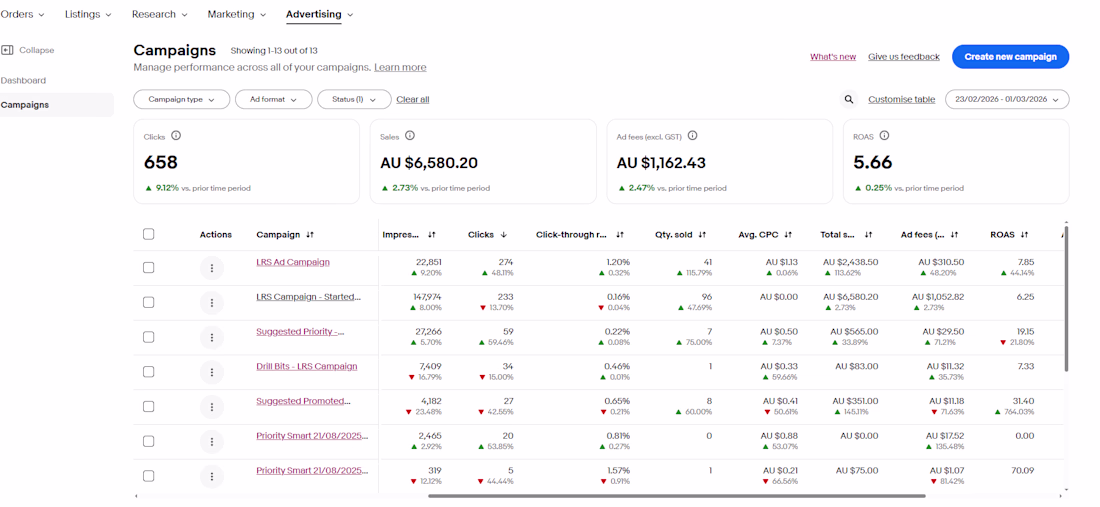The width and height of the screenshot is (1100, 507).
Task: Tick checkbox for Priority Smart 2,465 impressions row
Action: tap(149, 441)
